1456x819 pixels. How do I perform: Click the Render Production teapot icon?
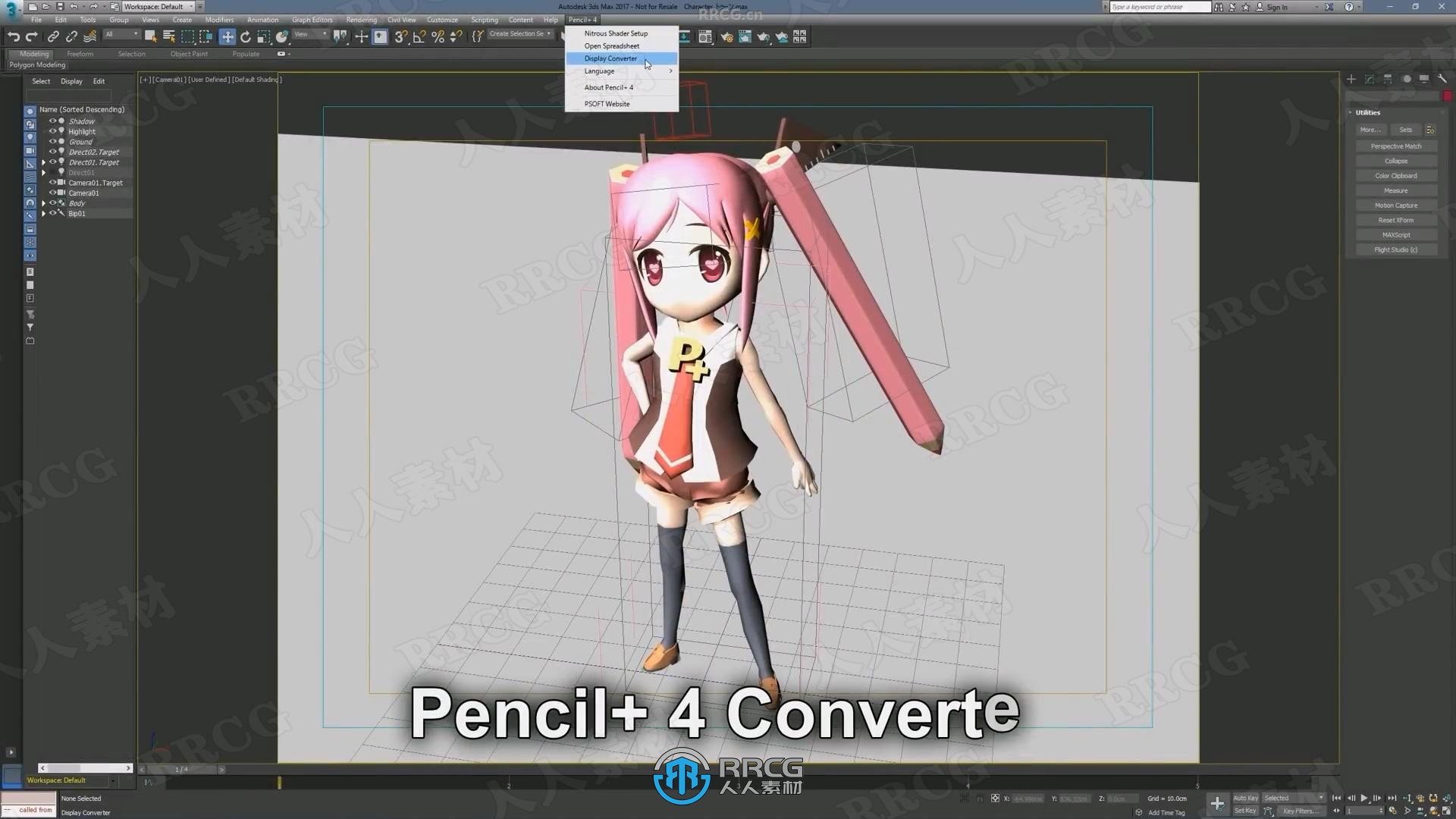click(x=763, y=36)
